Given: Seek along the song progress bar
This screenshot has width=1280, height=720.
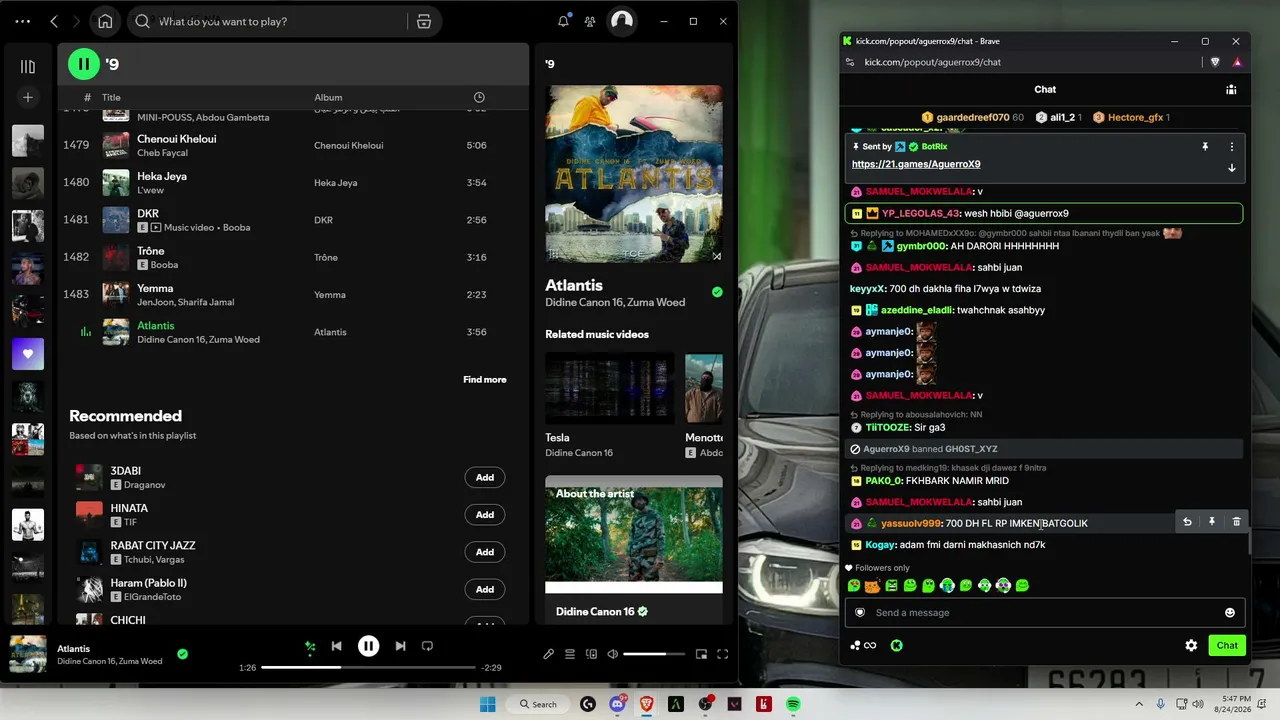Looking at the screenshot, I should 368,667.
